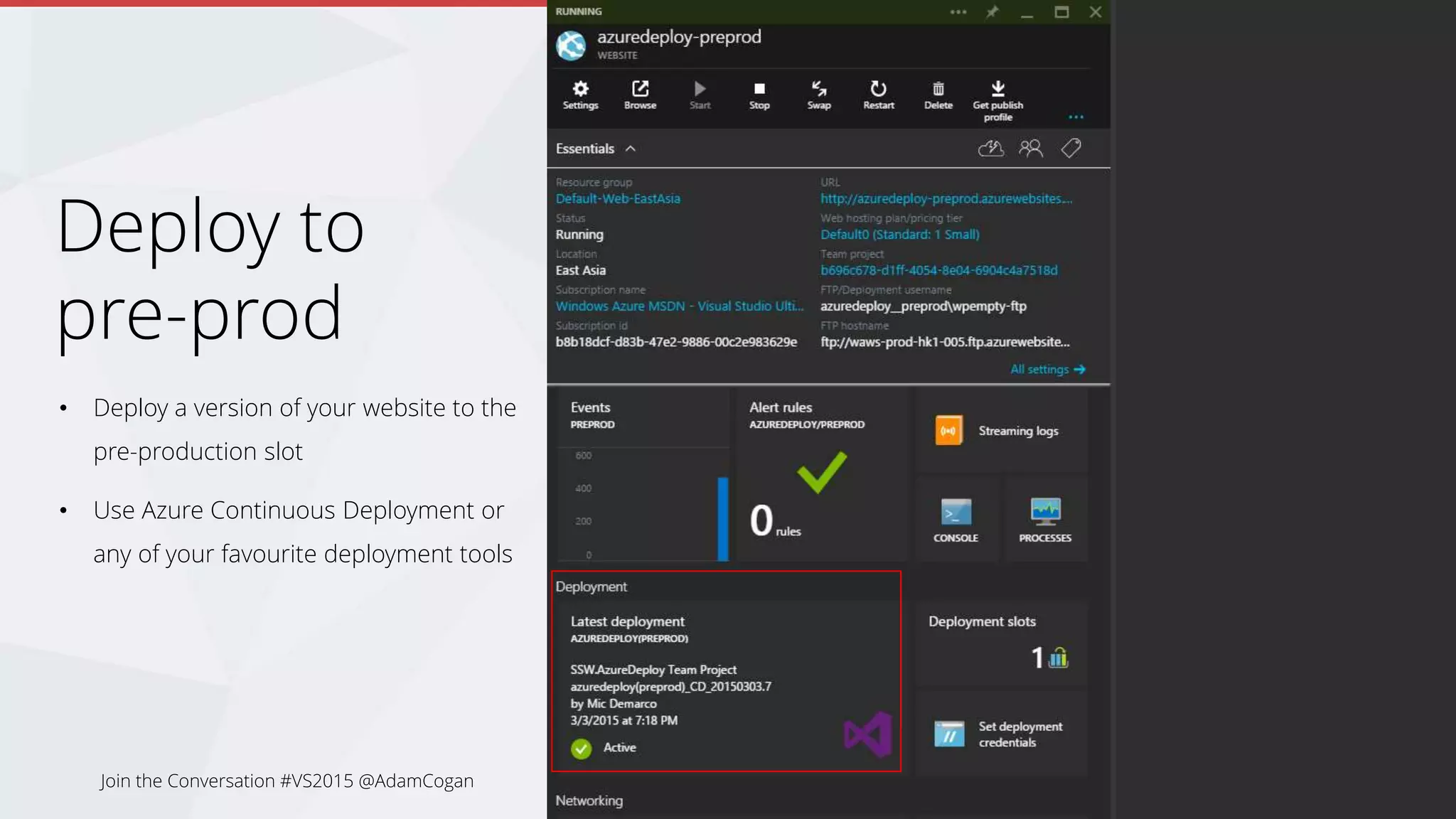Open the Default-Web-EastAsia resource group link

[x=618, y=199]
